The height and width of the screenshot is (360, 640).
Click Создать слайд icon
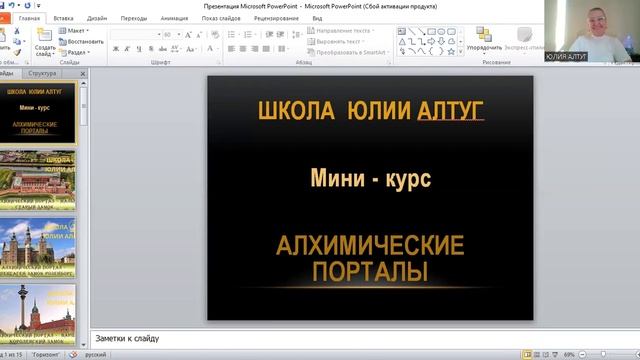point(44,35)
